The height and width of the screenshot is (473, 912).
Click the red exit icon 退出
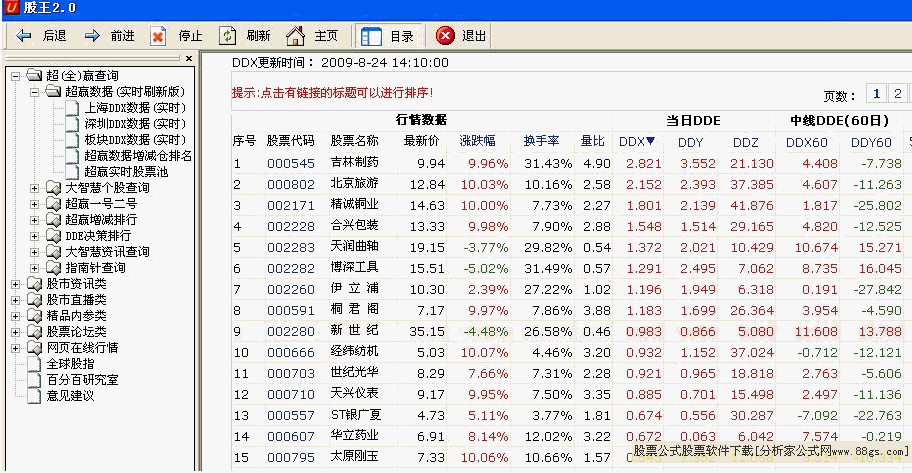tap(445, 36)
